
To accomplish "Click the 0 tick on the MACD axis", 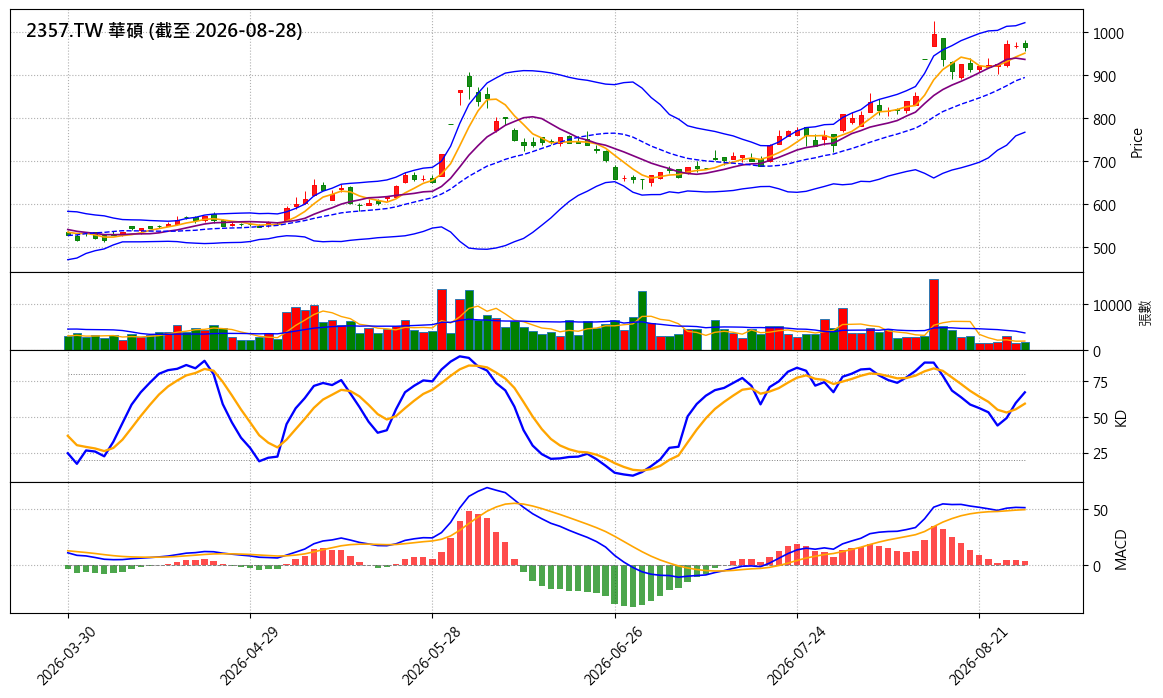I will point(1096,566).
